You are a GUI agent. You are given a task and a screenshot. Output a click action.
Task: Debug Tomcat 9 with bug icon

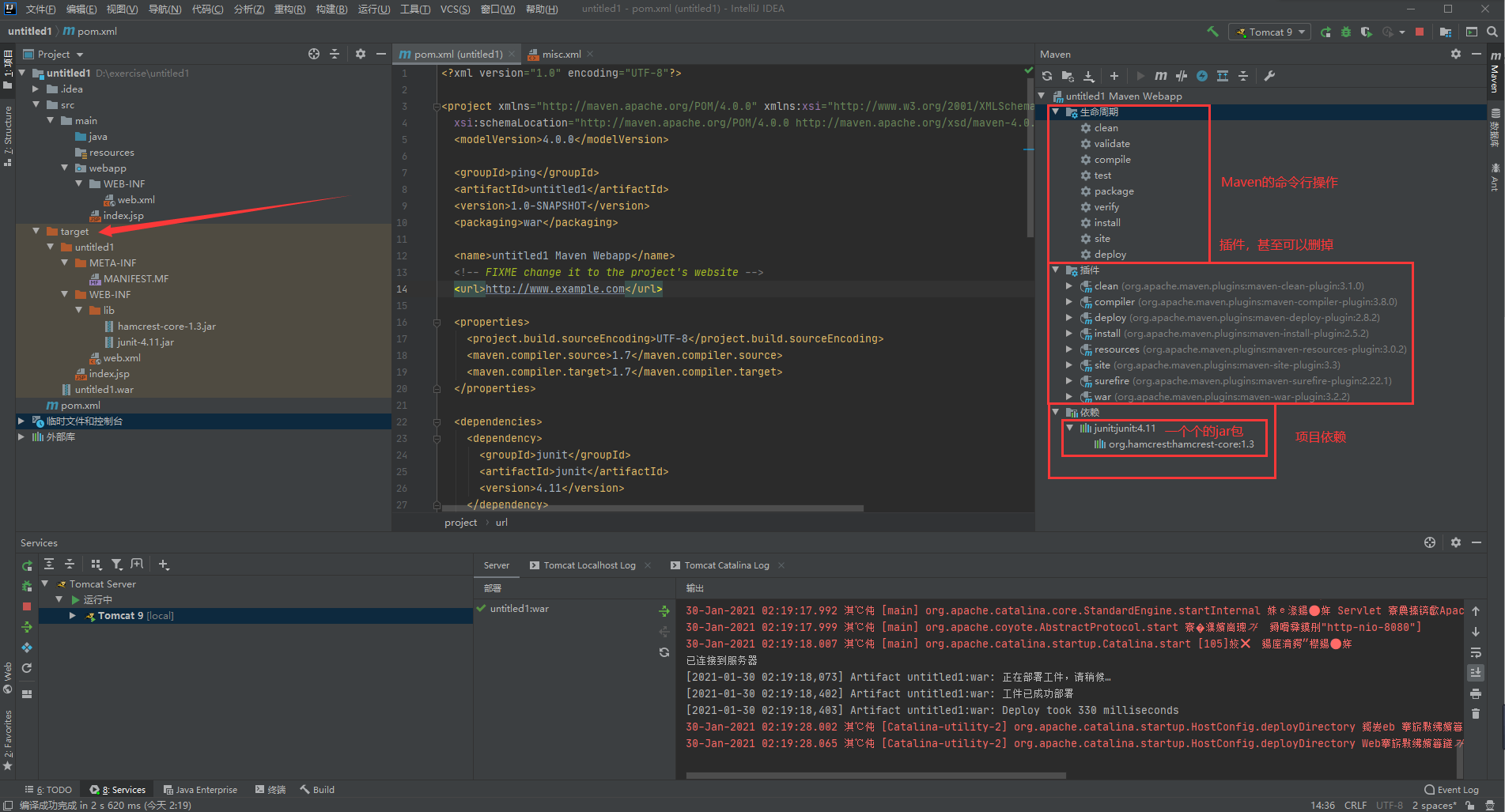(1346, 32)
